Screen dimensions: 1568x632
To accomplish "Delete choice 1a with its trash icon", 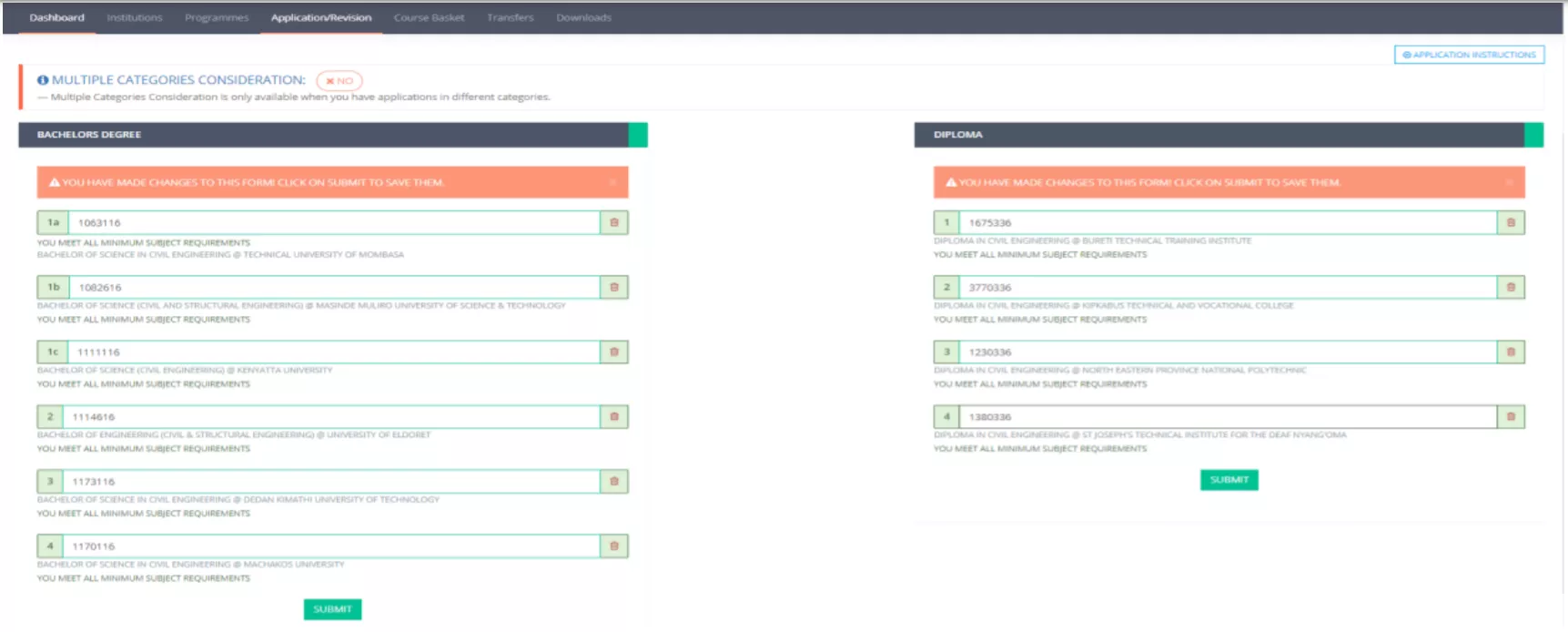I will click(614, 222).
